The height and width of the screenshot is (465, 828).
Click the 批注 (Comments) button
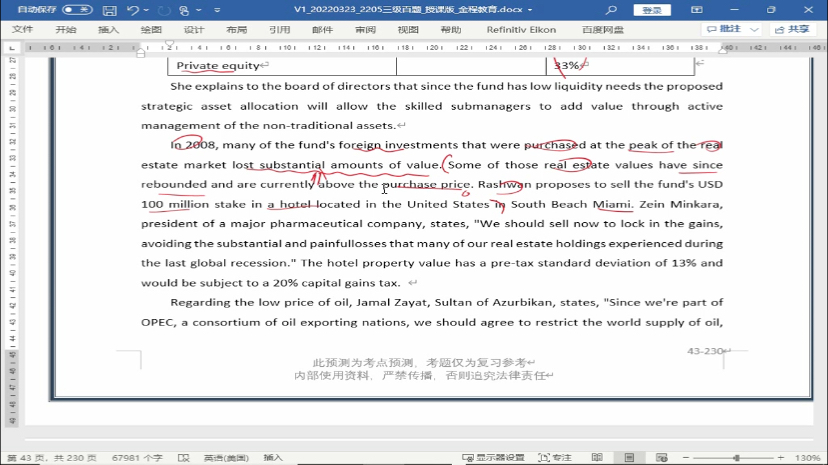click(725, 30)
